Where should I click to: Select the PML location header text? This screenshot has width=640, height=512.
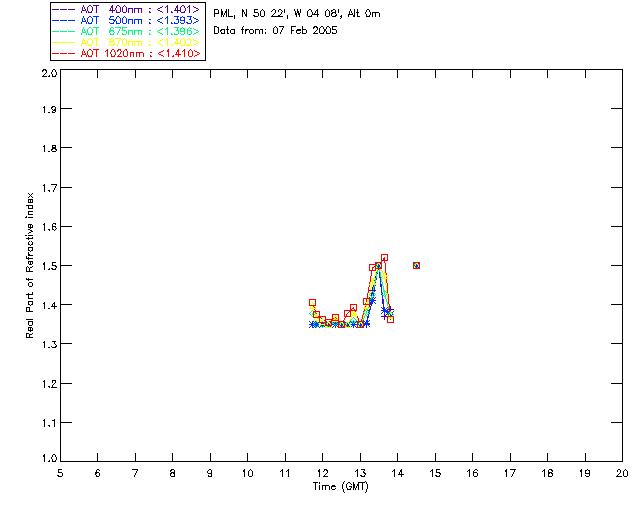297,14
